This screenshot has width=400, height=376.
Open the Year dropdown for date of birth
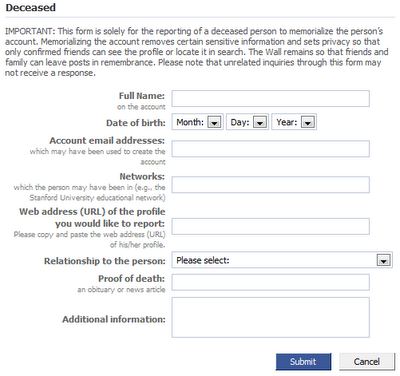tap(294, 122)
